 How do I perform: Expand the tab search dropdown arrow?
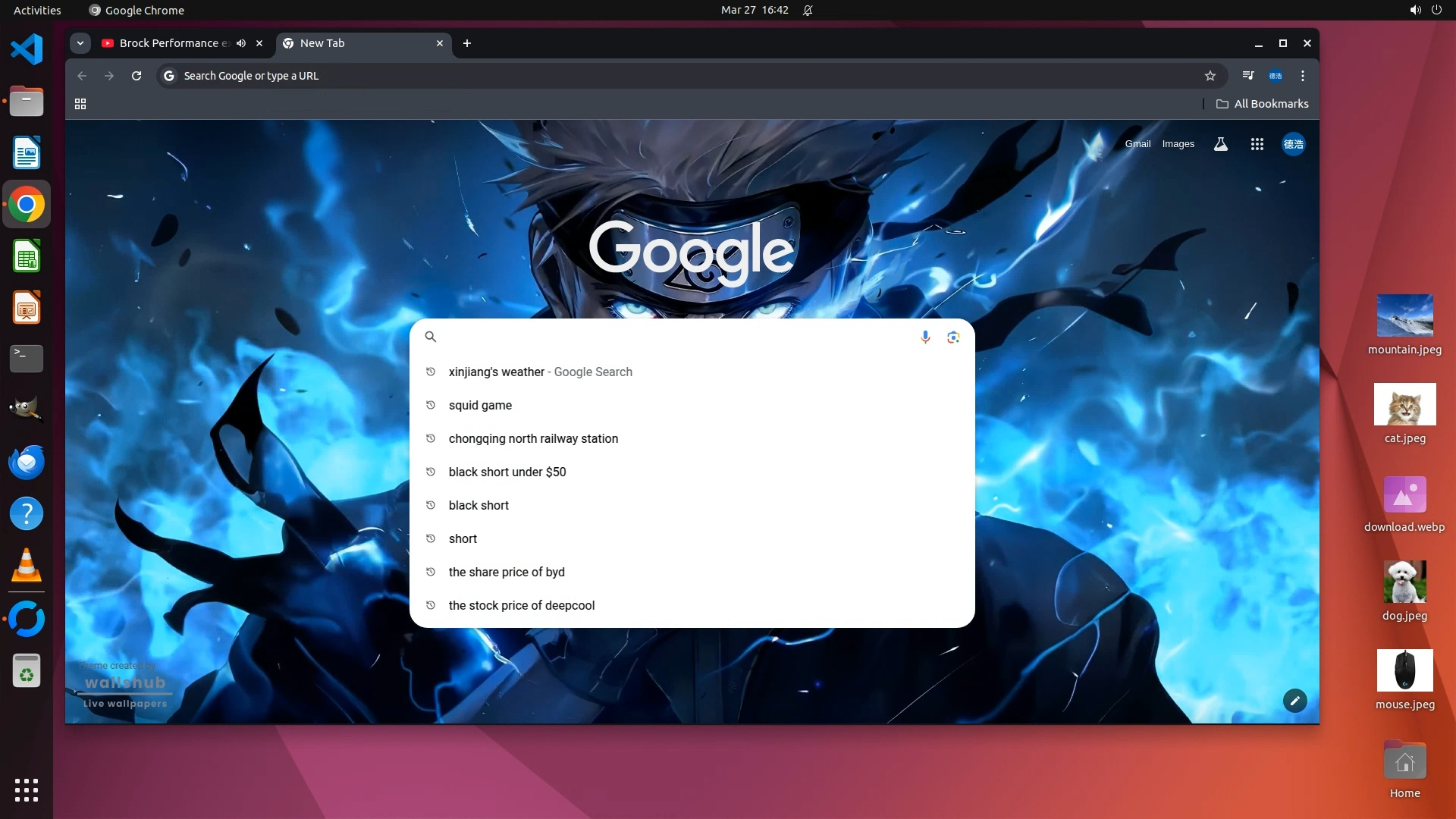pos(80,43)
